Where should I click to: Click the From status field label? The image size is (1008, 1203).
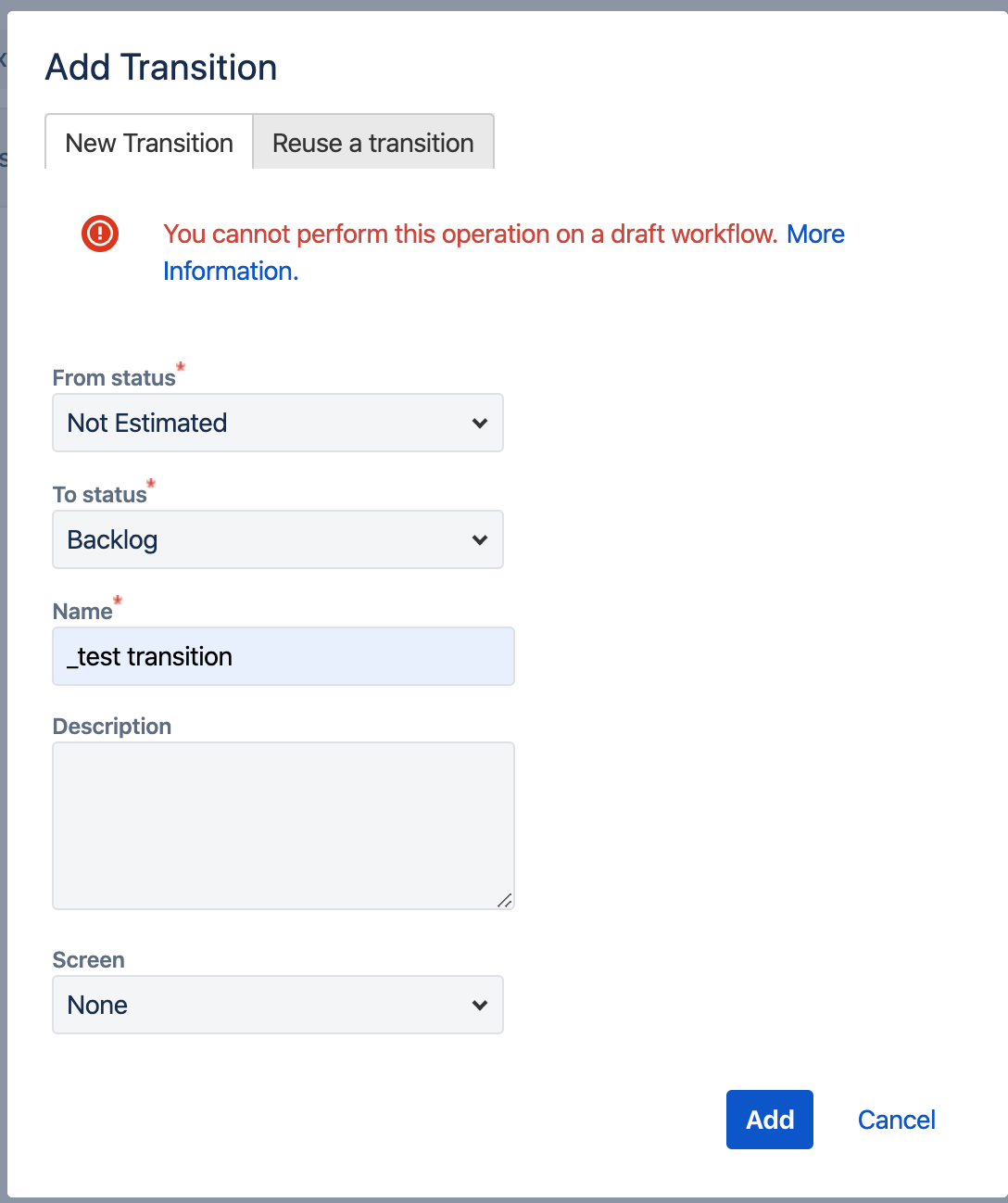click(x=114, y=378)
